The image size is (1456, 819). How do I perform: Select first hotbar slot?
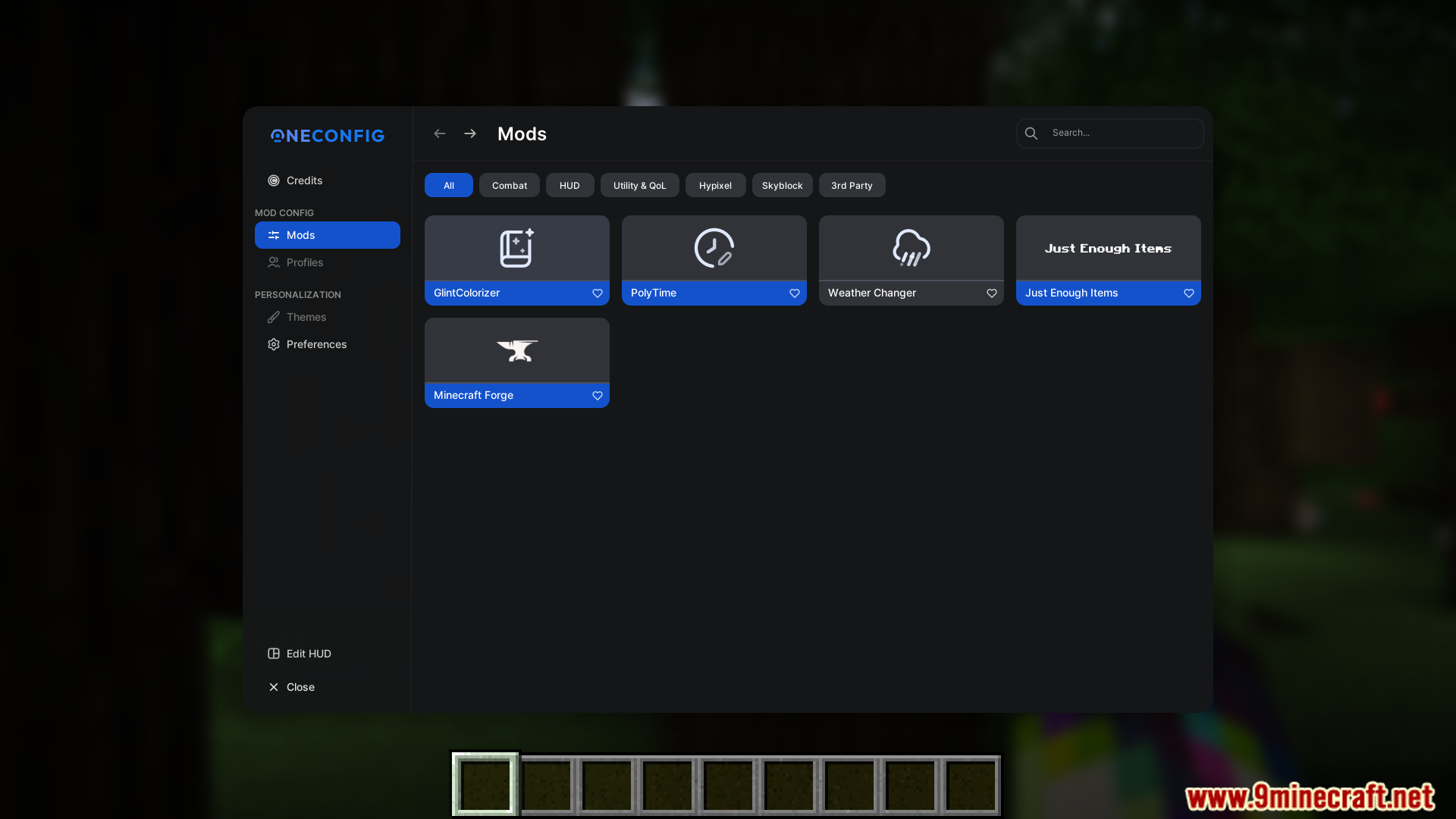coord(485,785)
